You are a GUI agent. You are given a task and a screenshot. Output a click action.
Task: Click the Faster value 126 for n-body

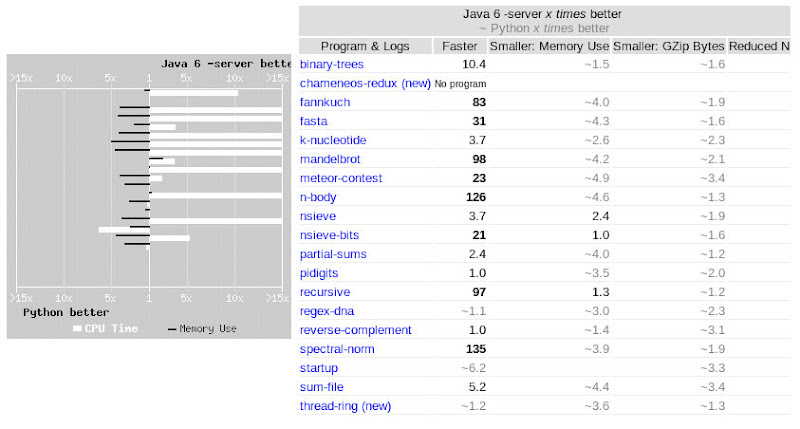coord(476,197)
